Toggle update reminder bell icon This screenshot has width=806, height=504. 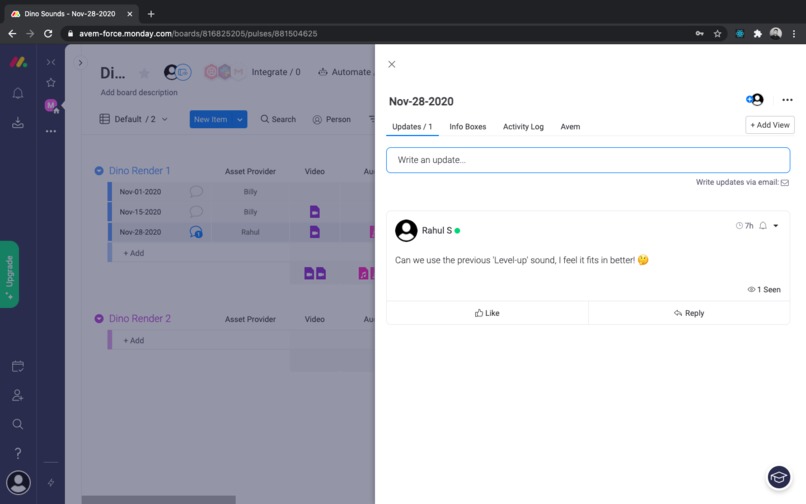coord(763,226)
